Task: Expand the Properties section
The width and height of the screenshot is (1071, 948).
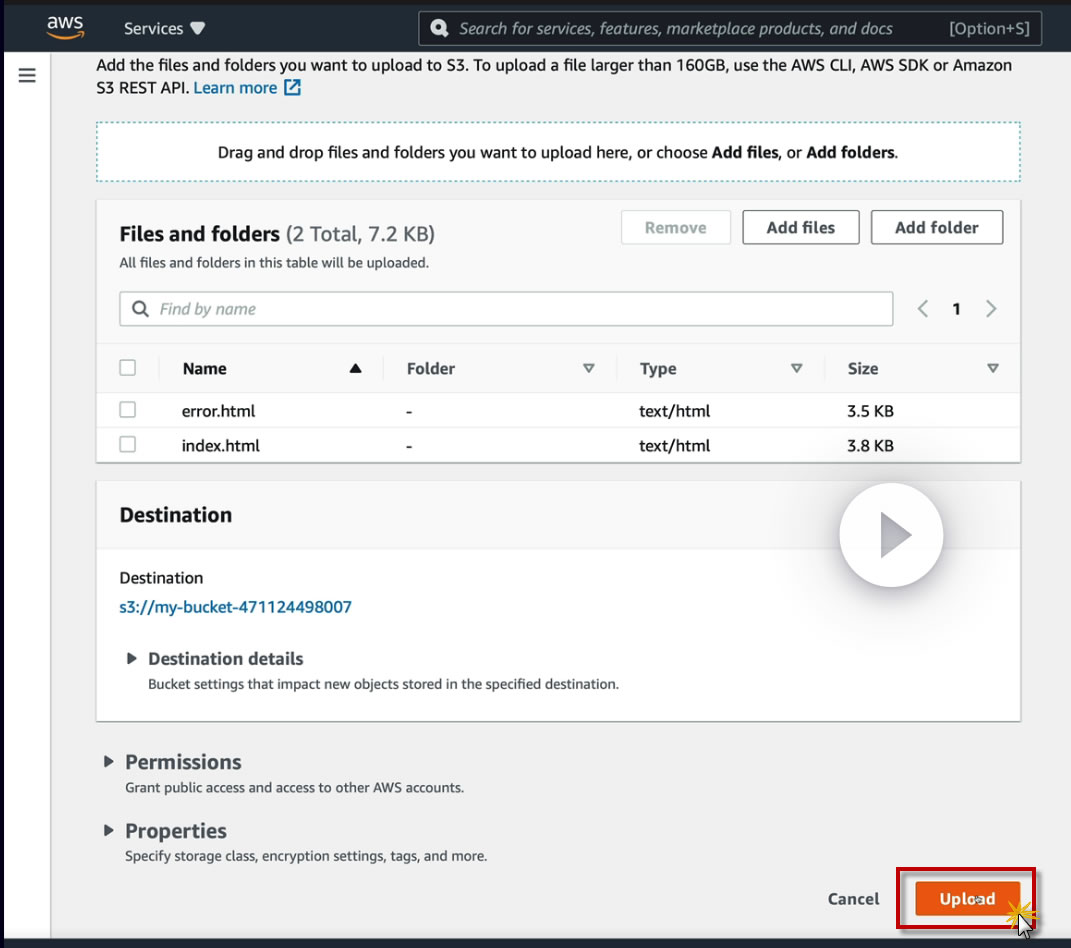Action: [109, 831]
